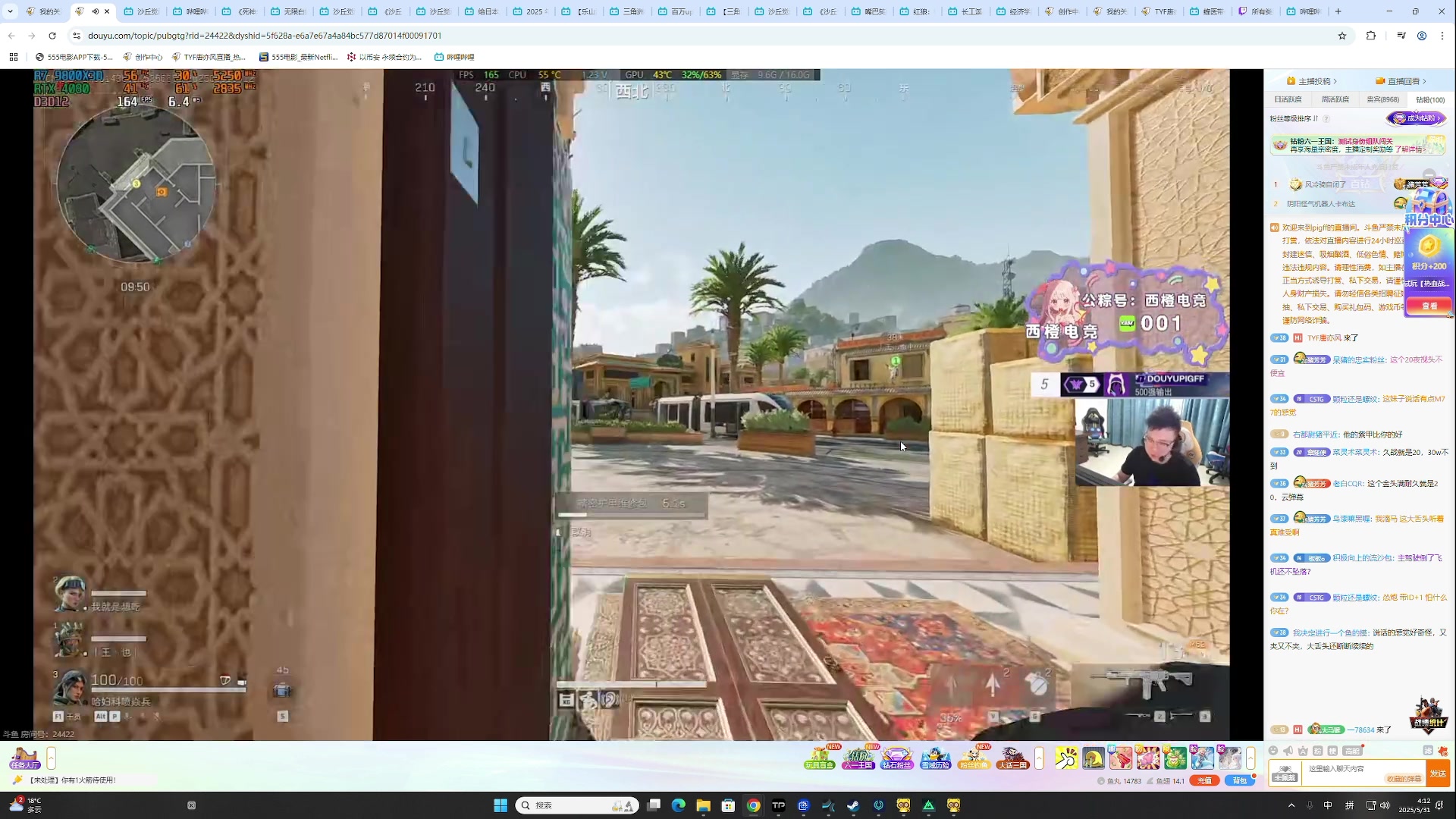Expand the gift list arrow
The width and height of the screenshot is (1456, 819).
(1250, 758)
